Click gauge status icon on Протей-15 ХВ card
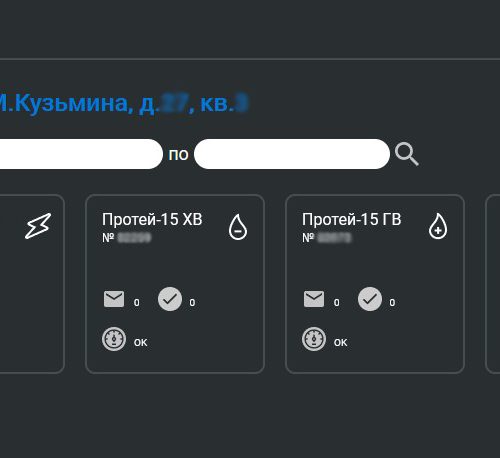Viewport: 500px width, 458px height. [x=114, y=339]
